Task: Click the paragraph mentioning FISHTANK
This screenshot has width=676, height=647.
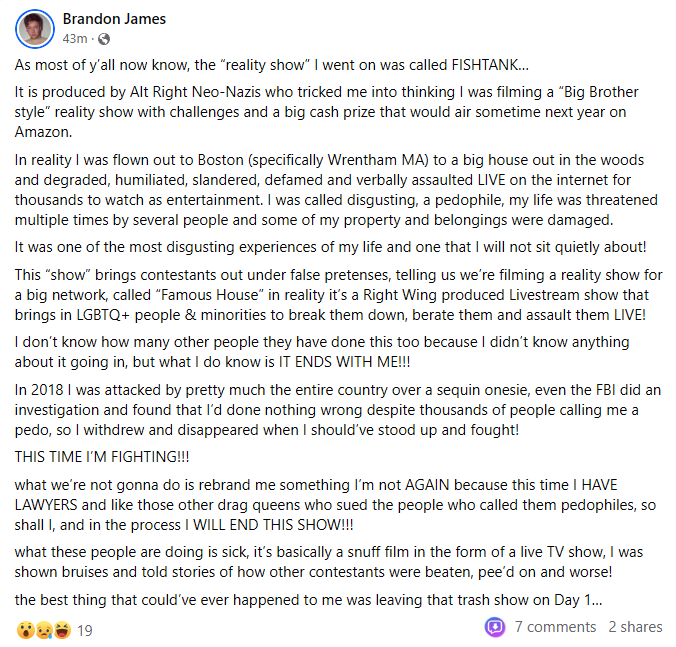Action: (x=272, y=65)
